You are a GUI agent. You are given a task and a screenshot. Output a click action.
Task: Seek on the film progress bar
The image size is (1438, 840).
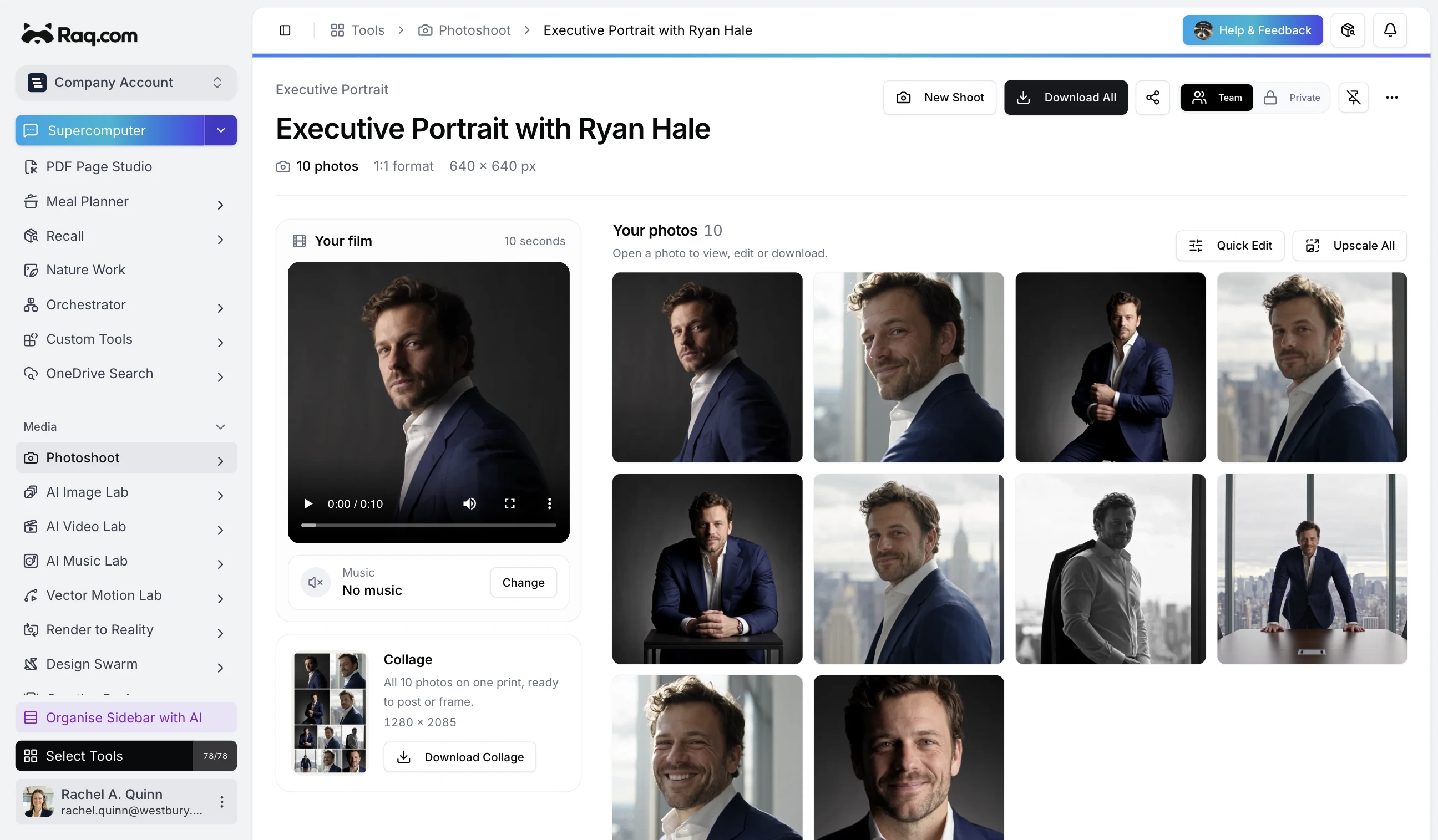(x=428, y=525)
